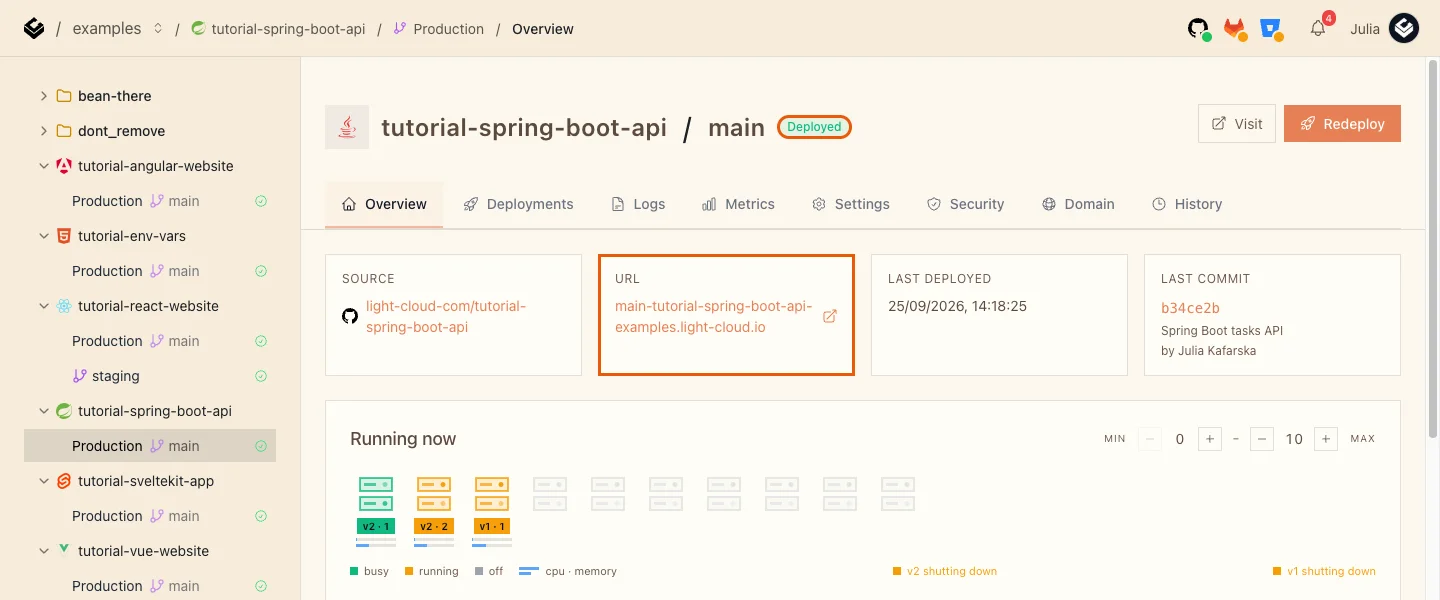Open commit b34ce2b link

pos(1190,308)
